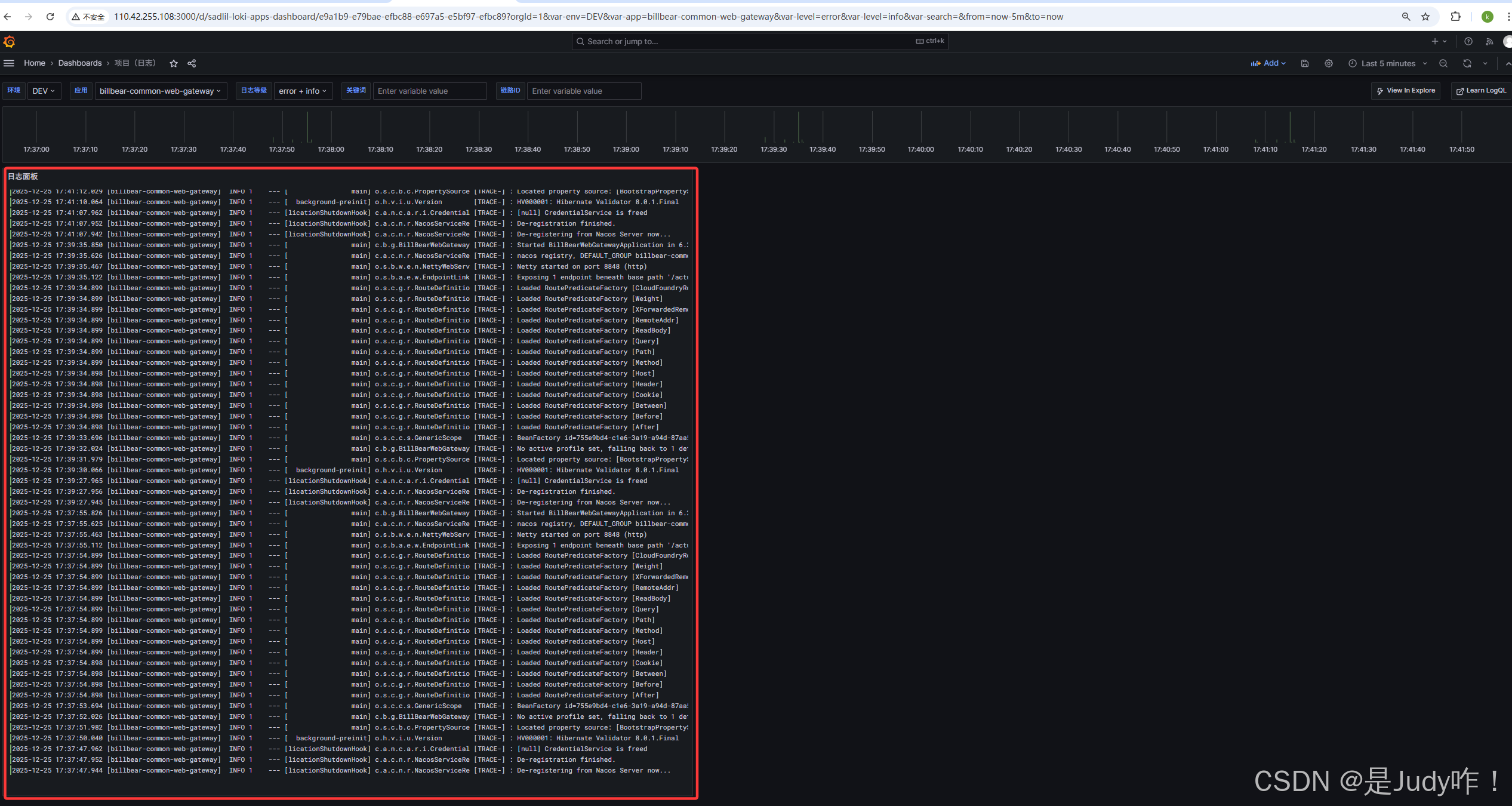Click the Grafana logo icon
Screen dimensions: 1512x806
click(x=9, y=41)
